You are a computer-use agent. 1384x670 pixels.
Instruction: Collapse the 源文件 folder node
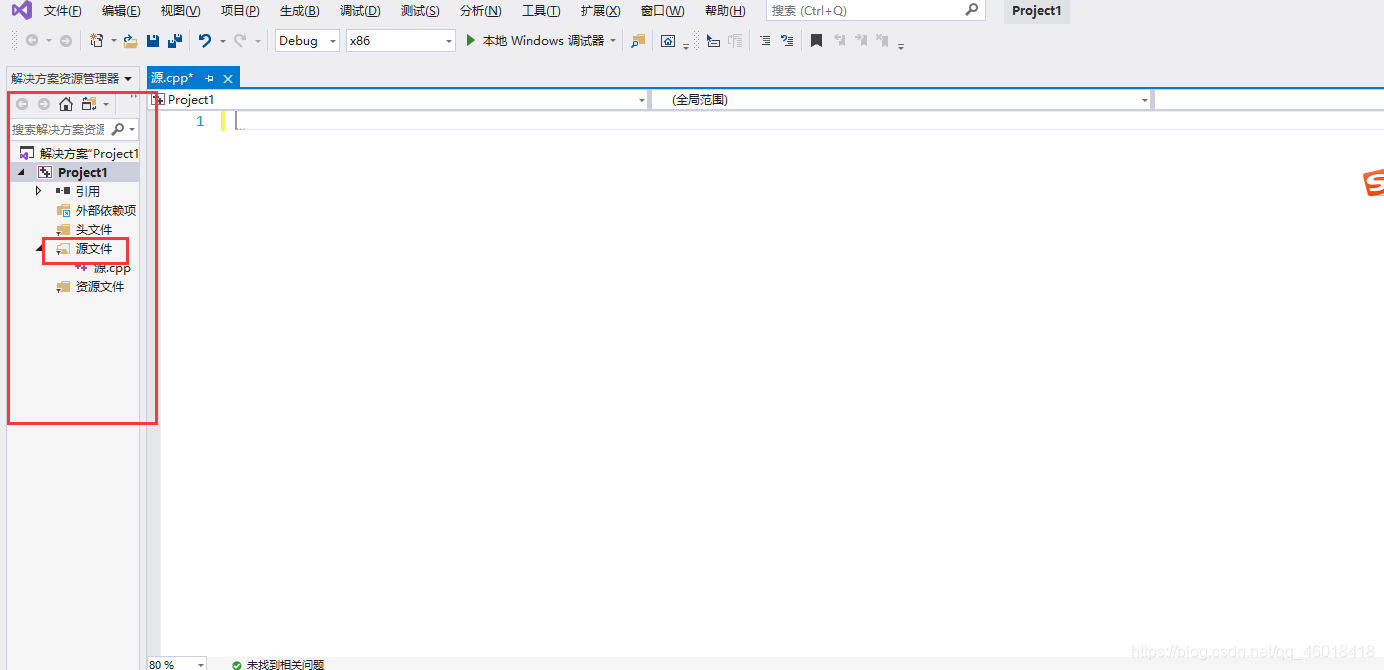pyautogui.click(x=41, y=248)
